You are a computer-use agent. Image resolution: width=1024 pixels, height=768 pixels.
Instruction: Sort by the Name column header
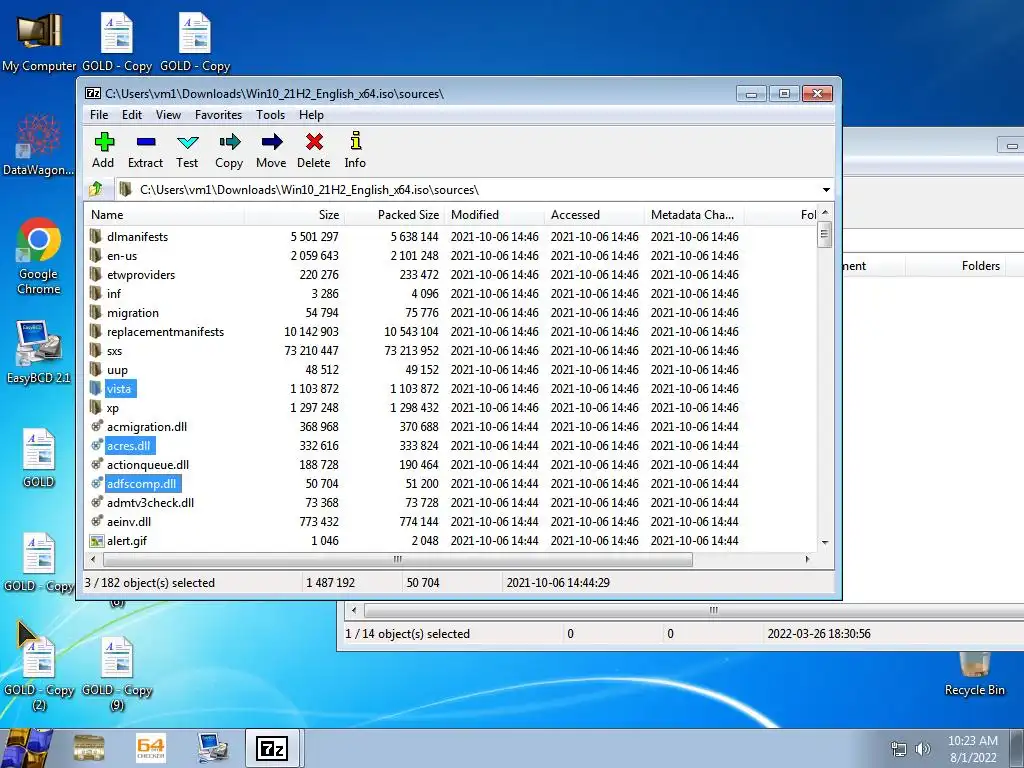[x=165, y=214]
